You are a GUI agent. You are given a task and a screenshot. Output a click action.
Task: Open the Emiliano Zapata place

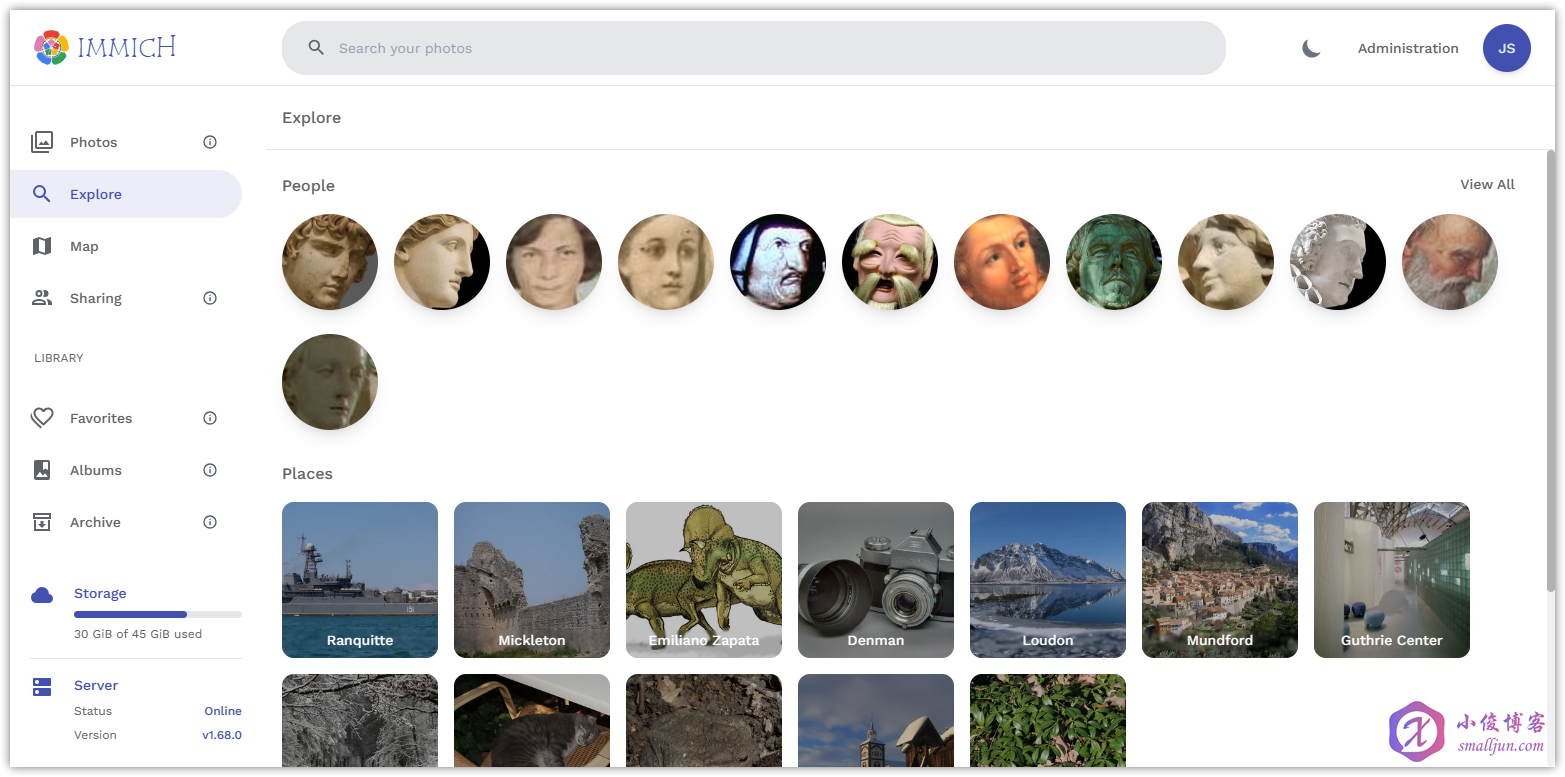704,580
